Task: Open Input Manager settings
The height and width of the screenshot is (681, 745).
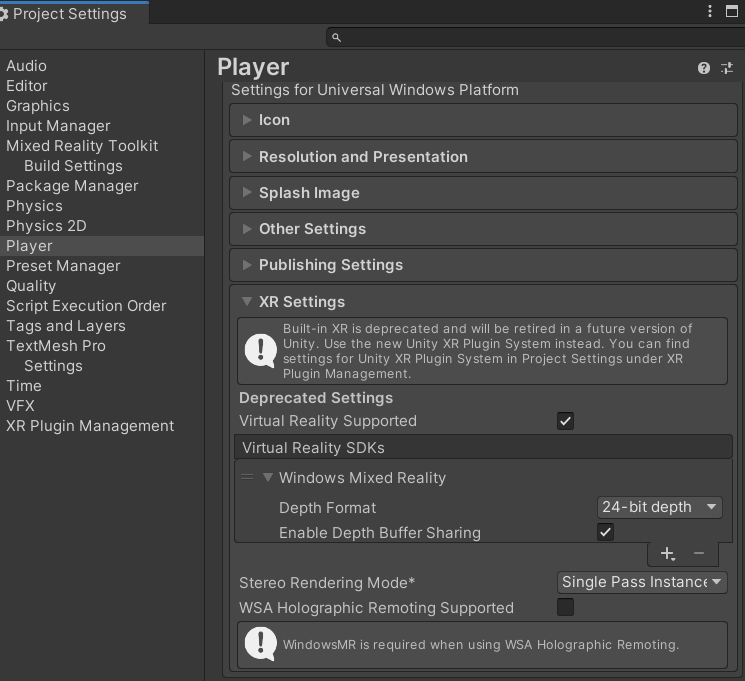Action: click(58, 126)
